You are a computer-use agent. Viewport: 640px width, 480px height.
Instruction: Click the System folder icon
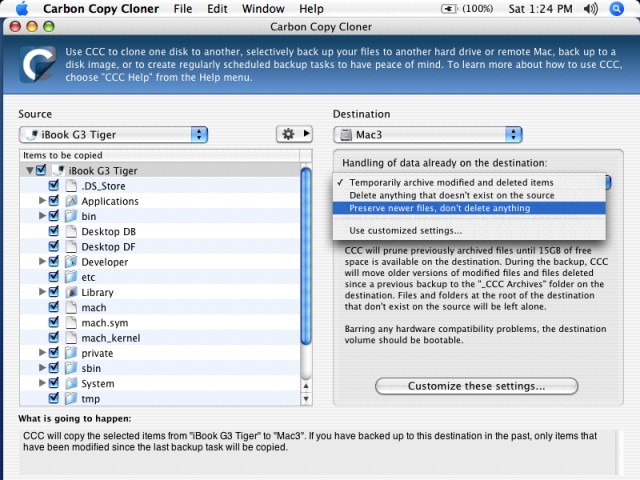pos(71,383)
